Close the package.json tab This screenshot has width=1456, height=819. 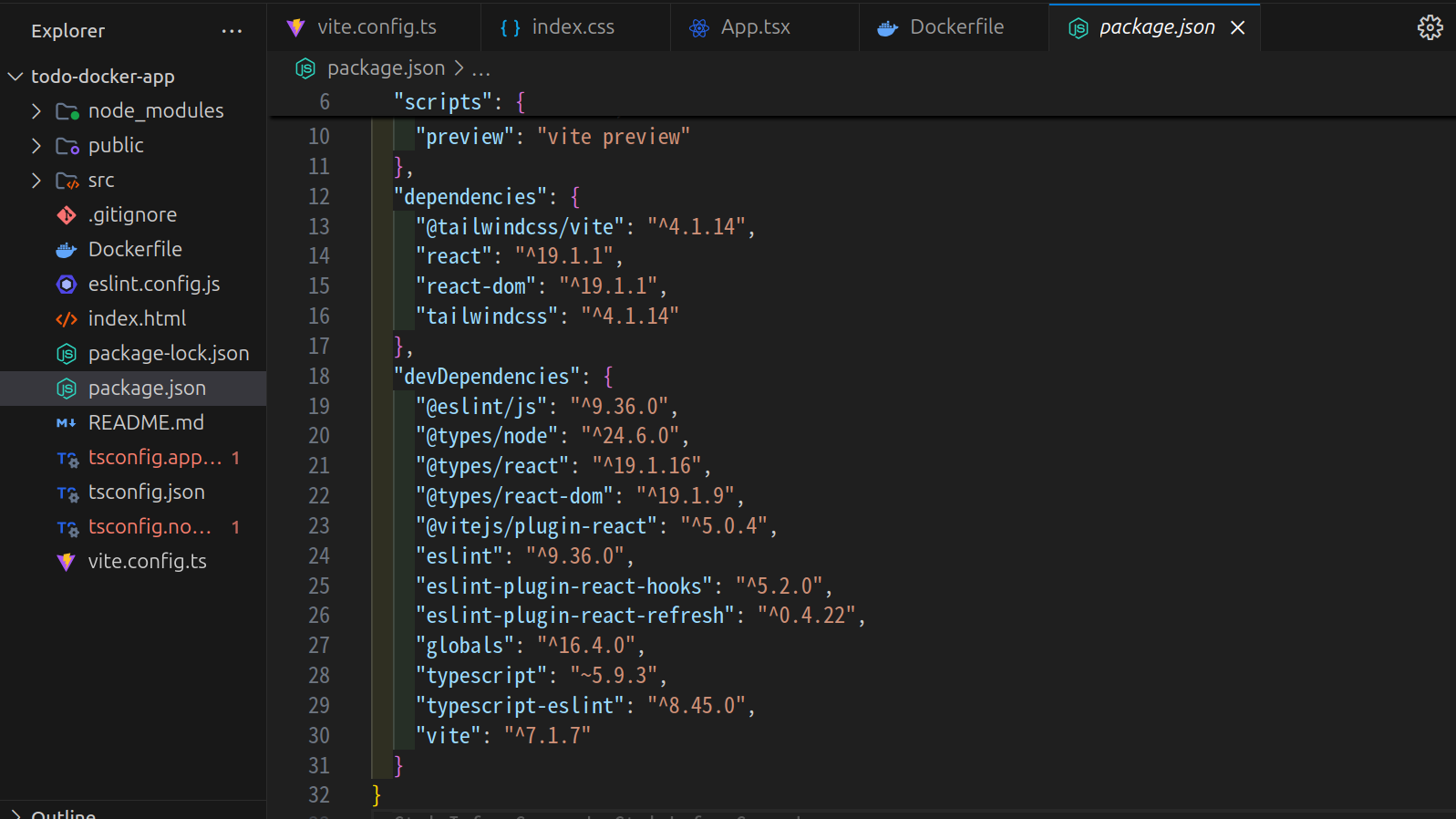pyautogui.click(x=1237, y=27)
